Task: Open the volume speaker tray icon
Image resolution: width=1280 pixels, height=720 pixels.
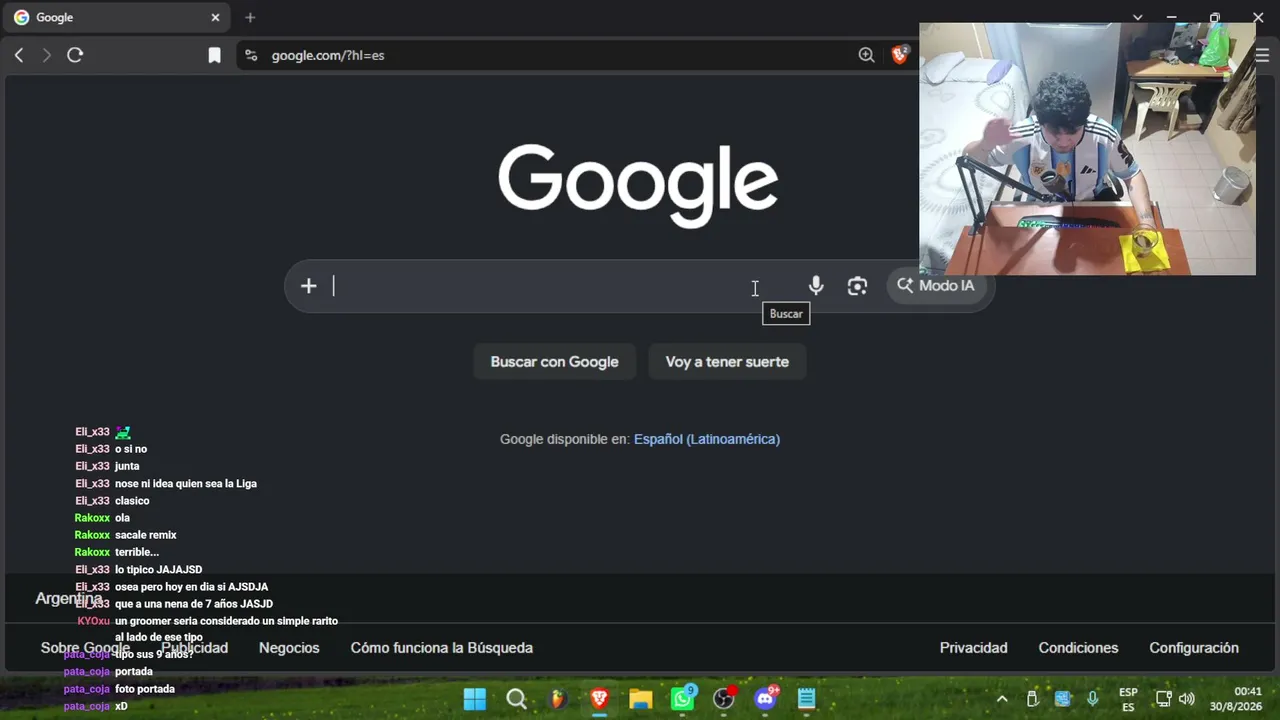Action: (1187, 699)
